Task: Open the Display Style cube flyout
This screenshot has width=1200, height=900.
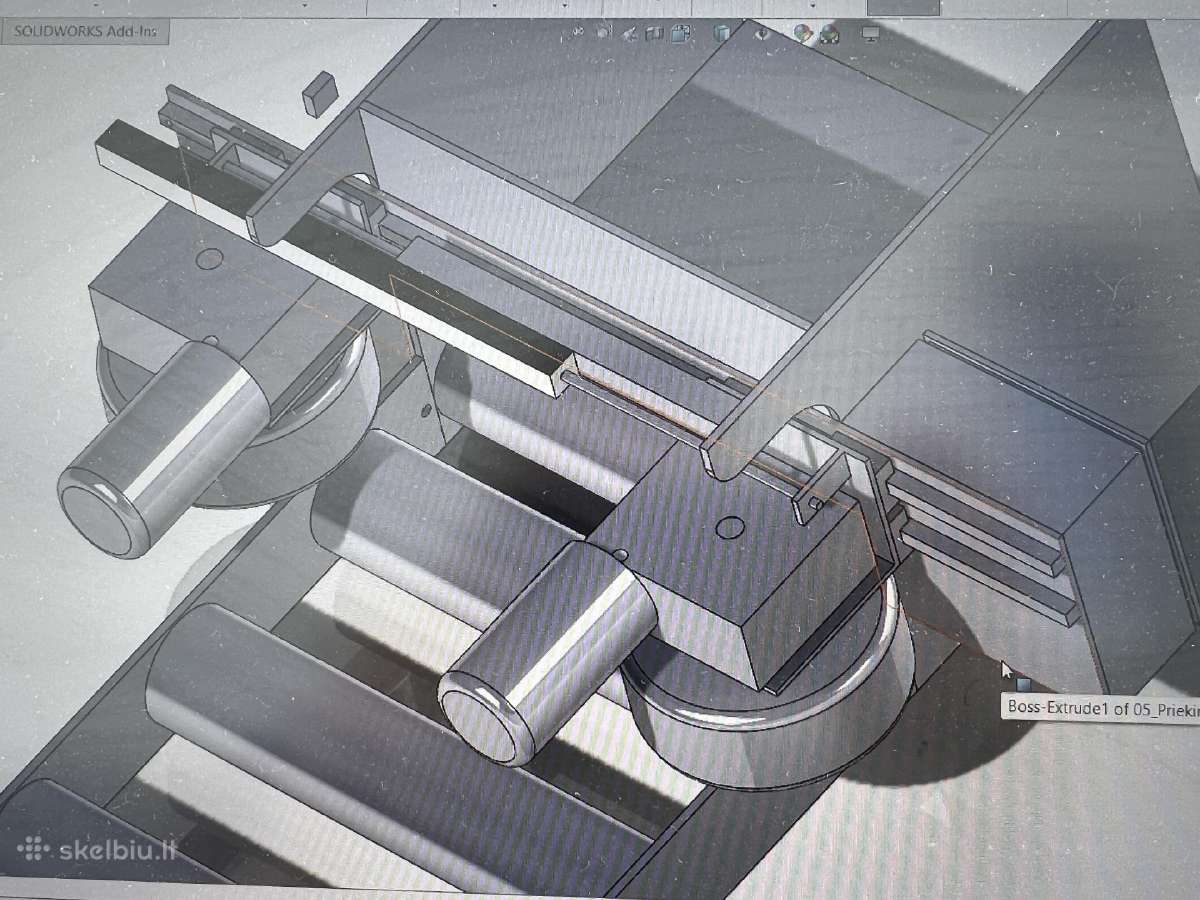Action: 721,34
